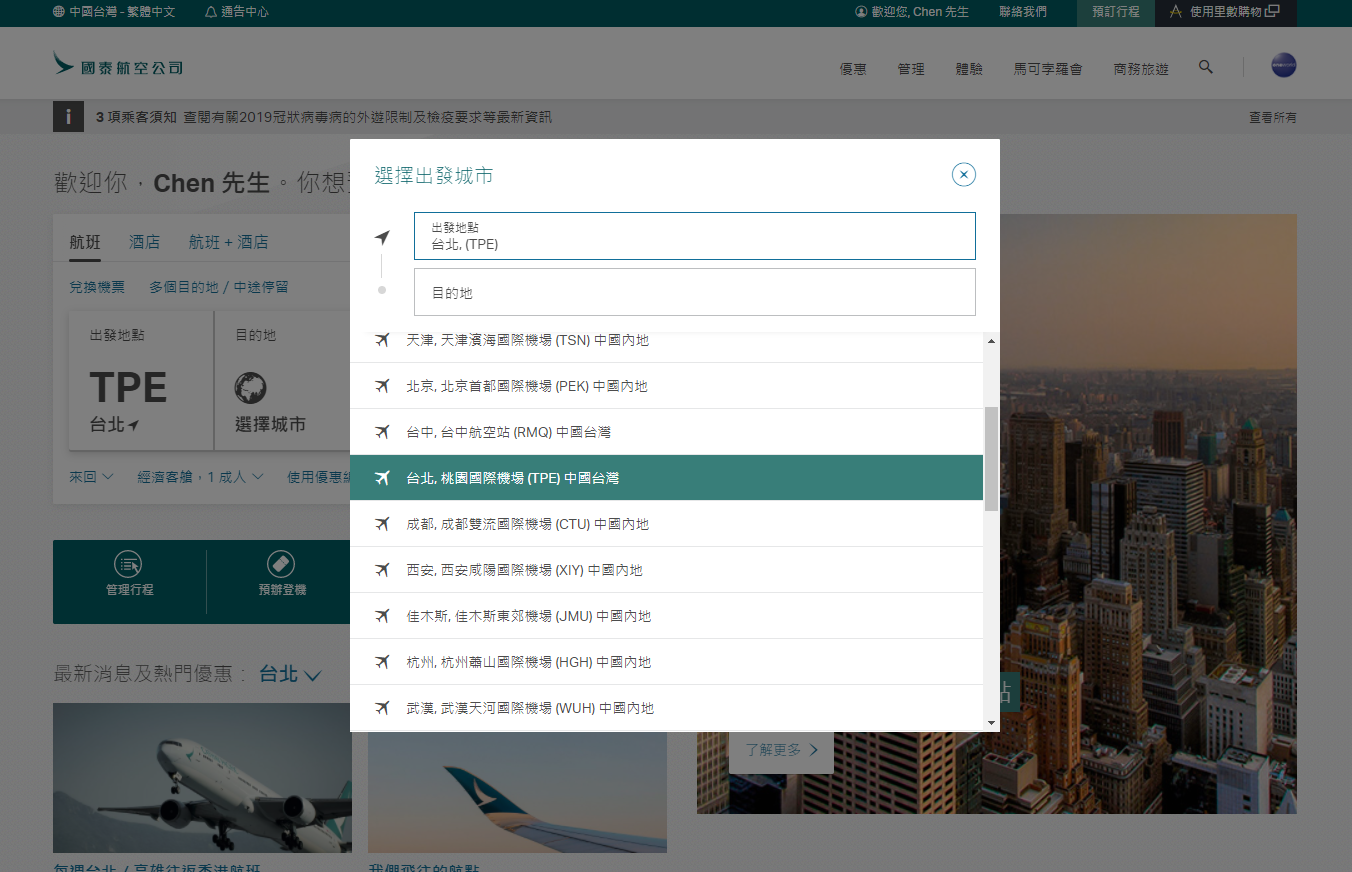Viewport: 1352px width, 872px height.
Task: Click the plane icon beside 武漢 row
Action: pyautogui.click(x=382, y=708)
